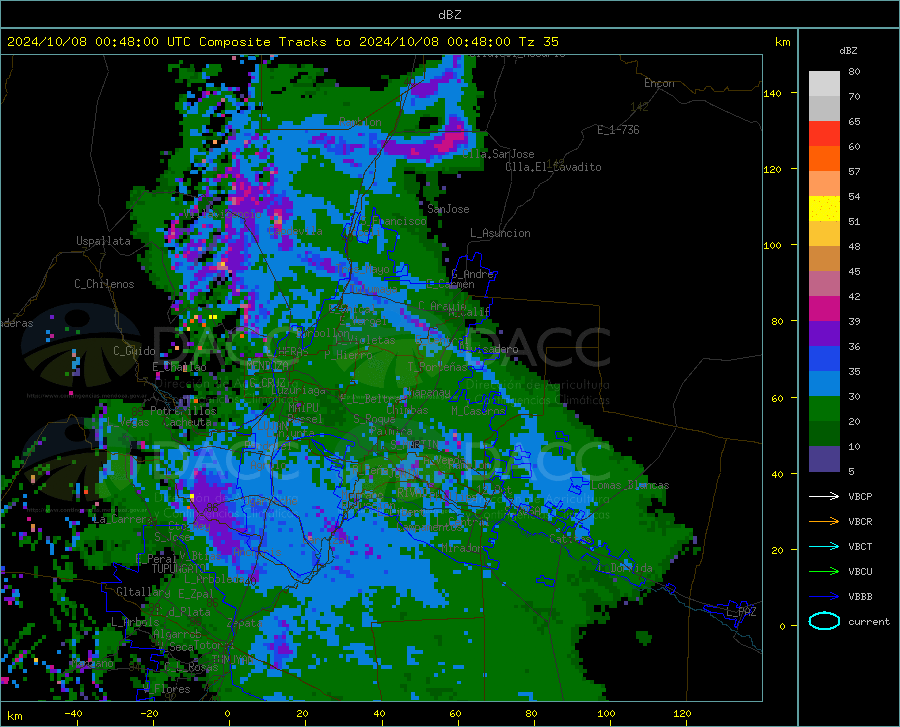The image size is (900, 727).
Task: Select the dotted yellow 51–54 dBZ swatch
Action: [x=824, y=209]
